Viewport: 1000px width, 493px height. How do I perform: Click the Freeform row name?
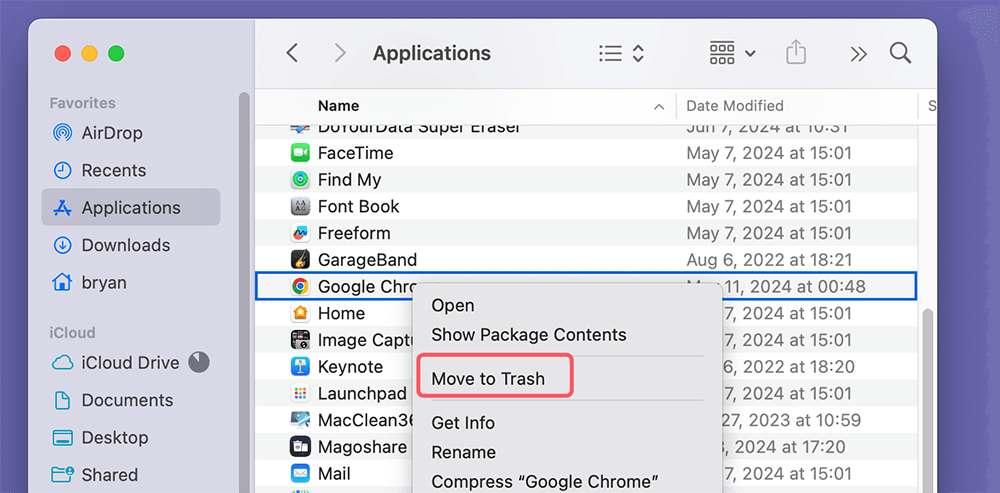tap(354, 233)
